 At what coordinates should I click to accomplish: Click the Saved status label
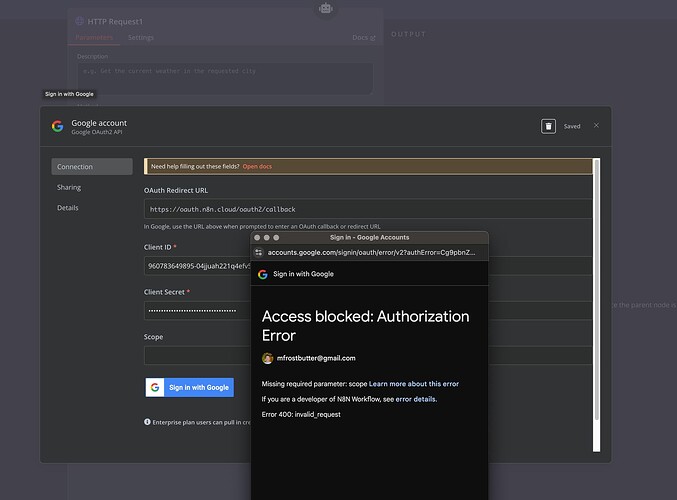[572, 127]
